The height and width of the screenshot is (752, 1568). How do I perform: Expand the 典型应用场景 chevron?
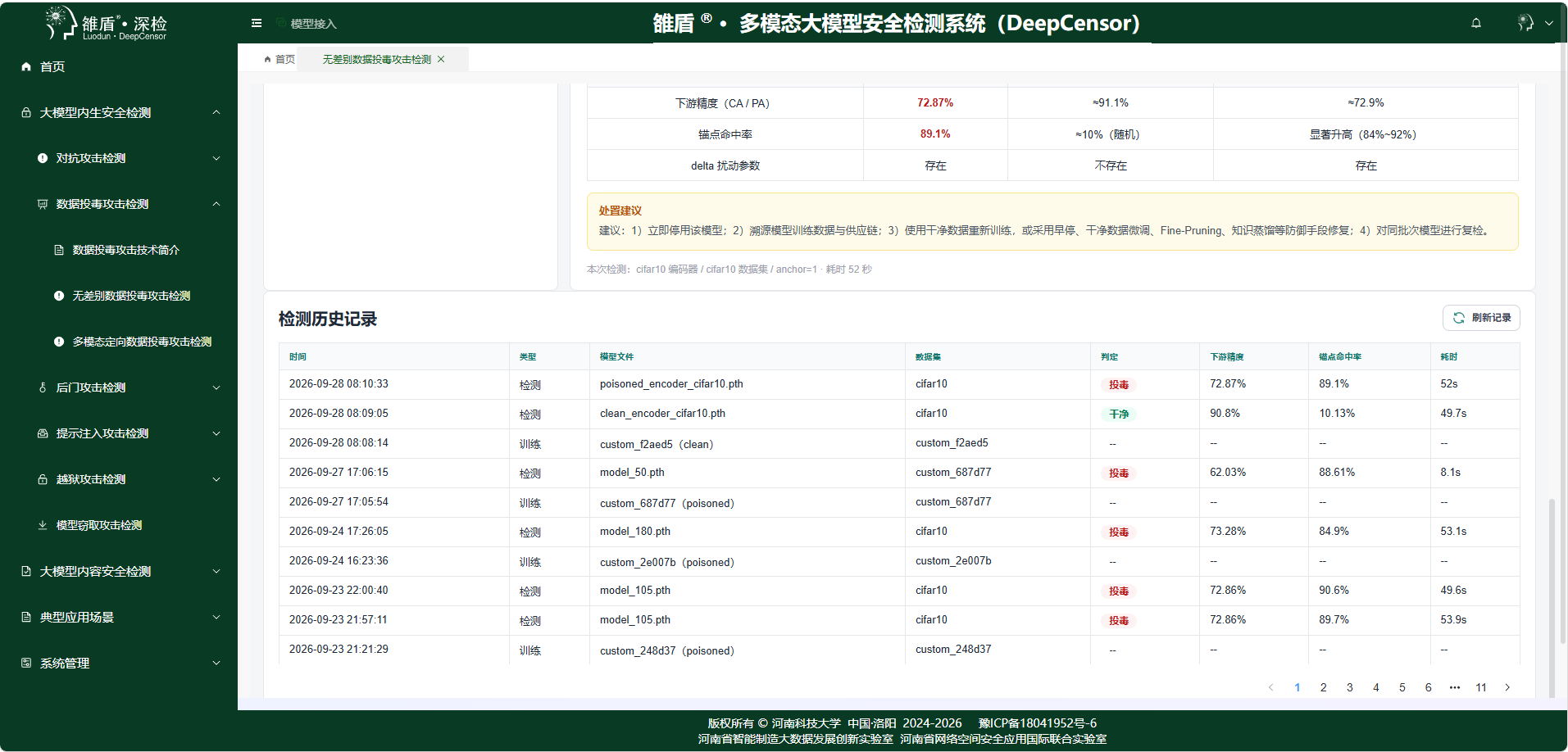click(x=216, y=617)
